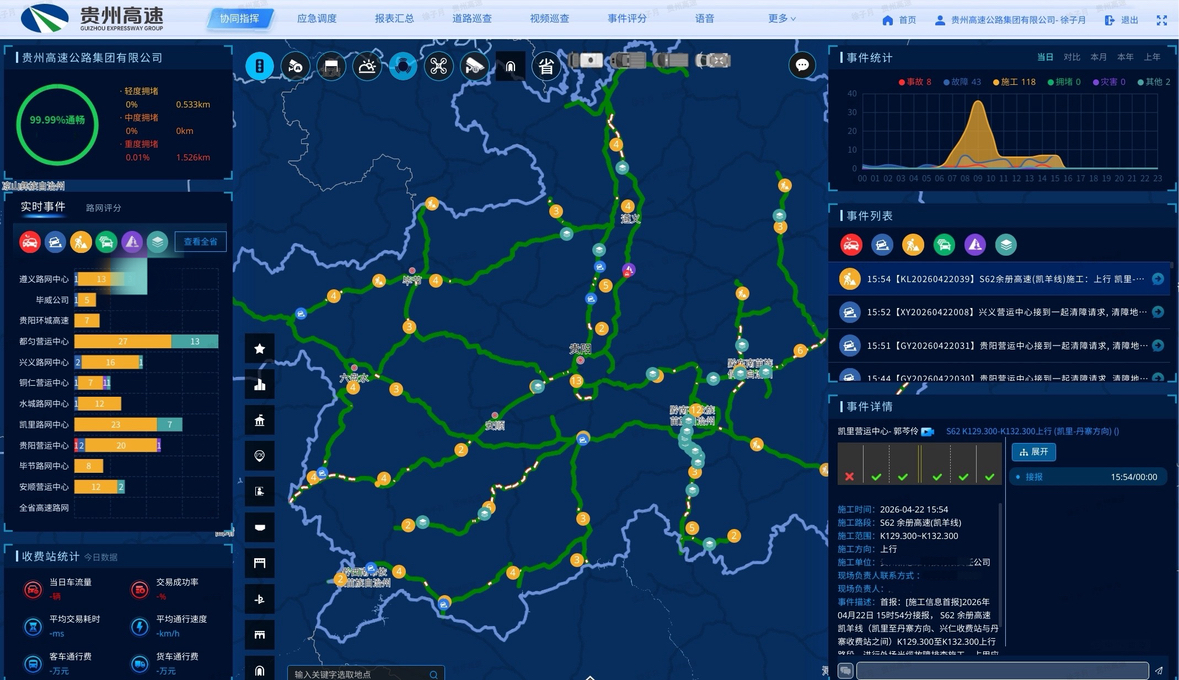Toggle the drone layer icon on map toolbar
The width and height of the screenshot is (1179, 680).
click(438, 66)
